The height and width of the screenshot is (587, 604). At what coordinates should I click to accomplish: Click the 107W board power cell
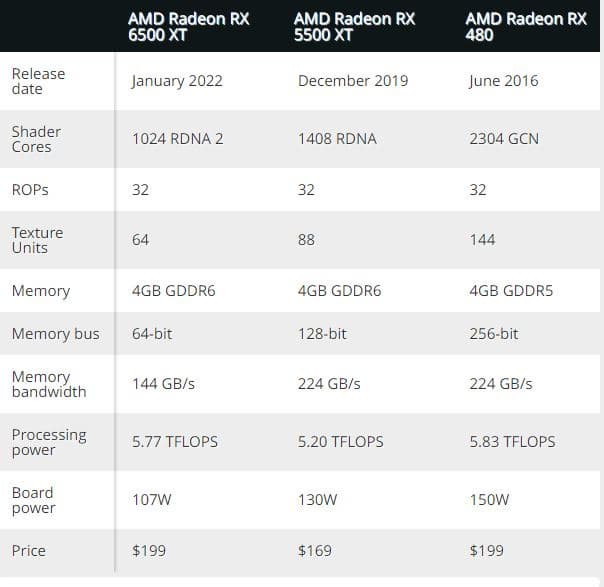(152, 499)
